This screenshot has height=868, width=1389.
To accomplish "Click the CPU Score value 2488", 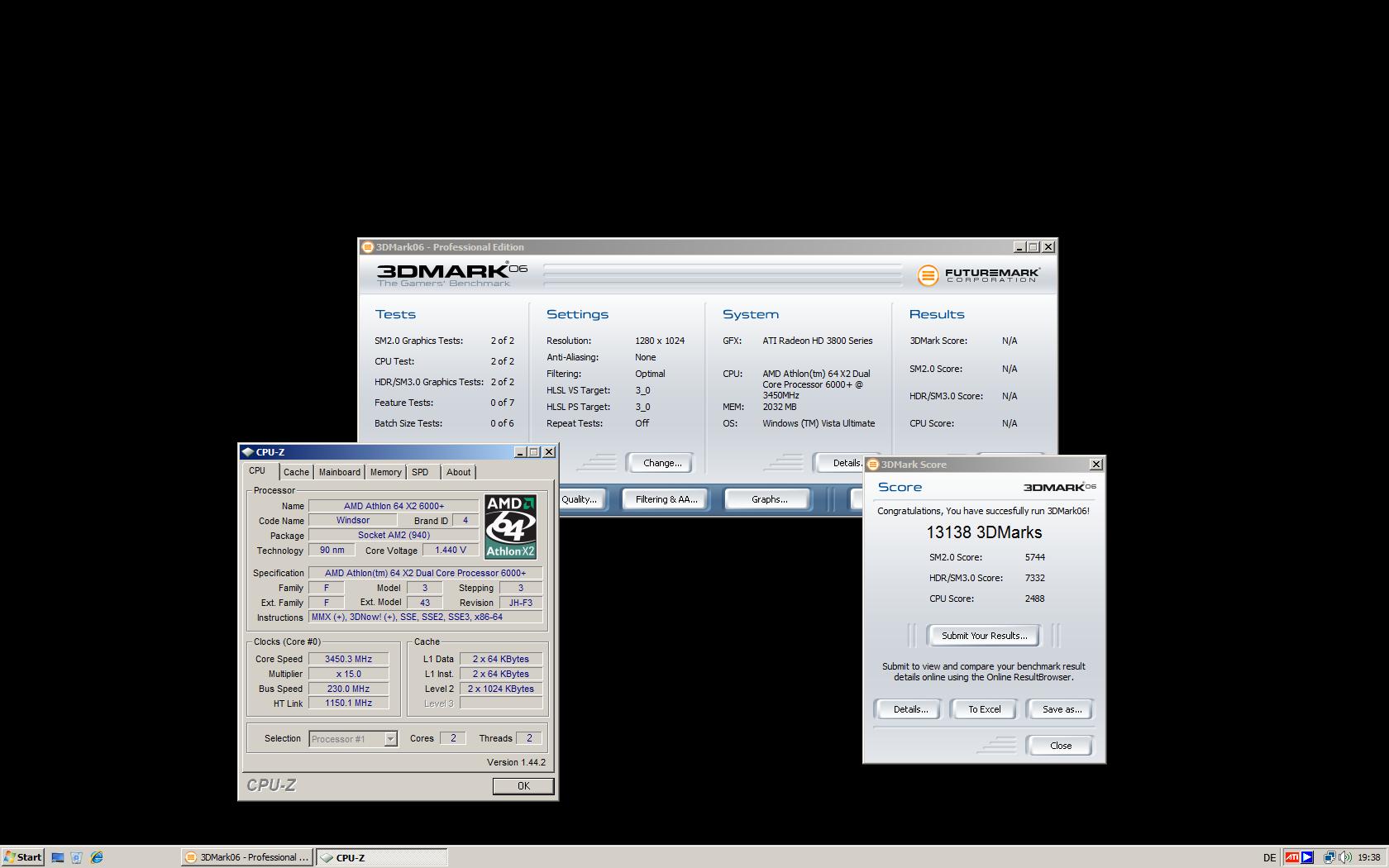I will pyautogui.click(x=1034, y=599).
